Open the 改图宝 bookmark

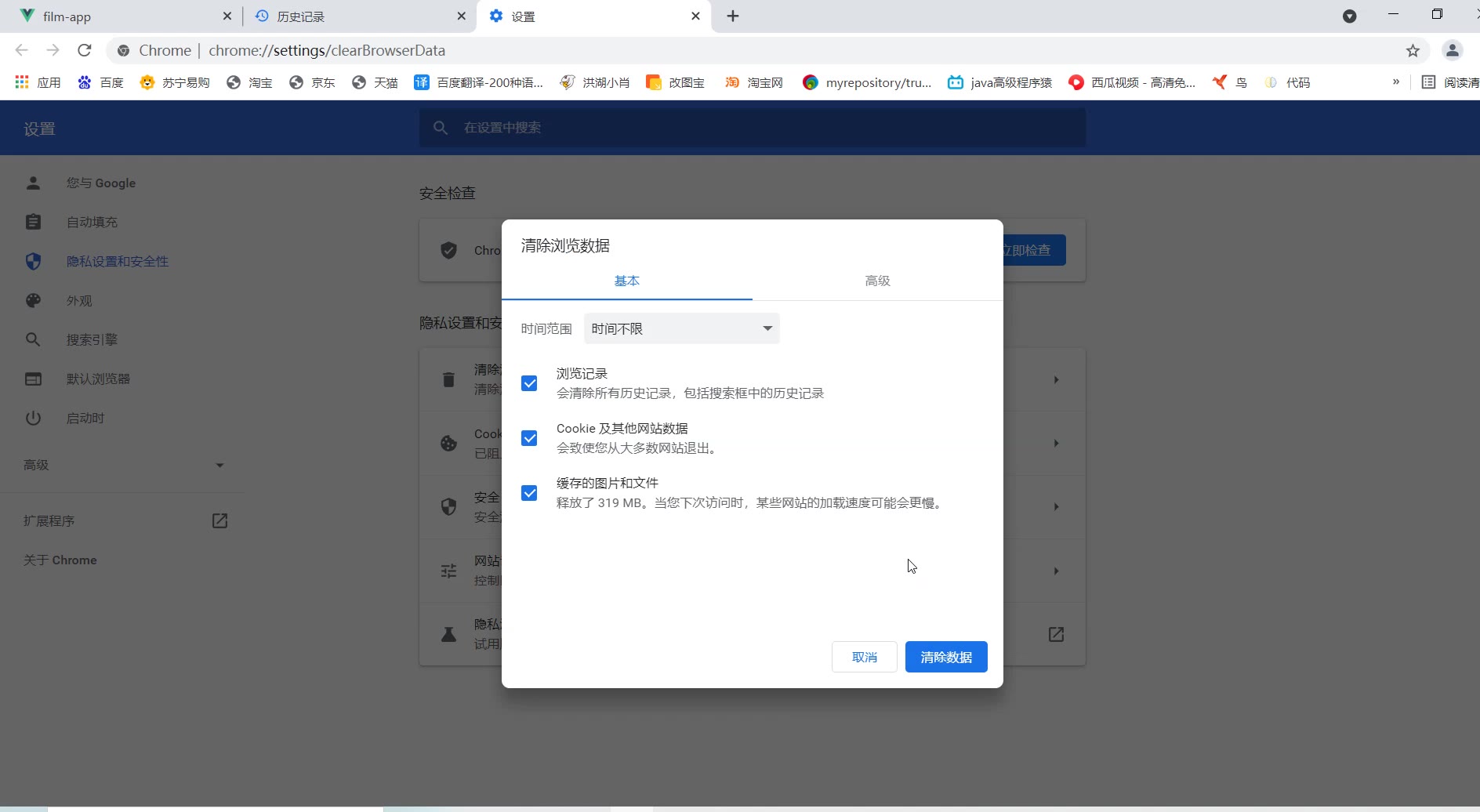pos(675,82)
